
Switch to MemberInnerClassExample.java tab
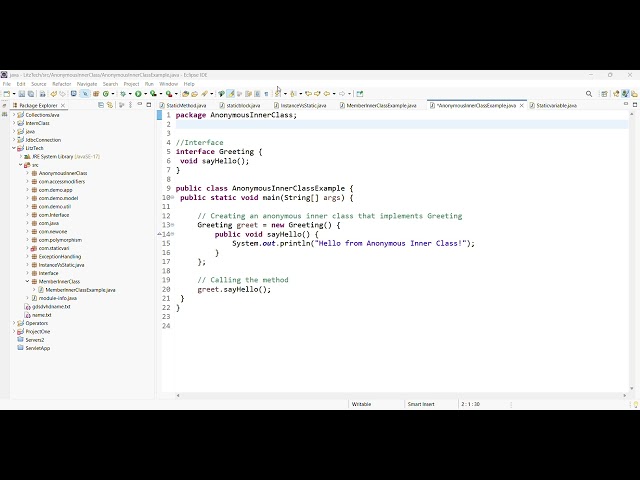(x=378, y=106)
